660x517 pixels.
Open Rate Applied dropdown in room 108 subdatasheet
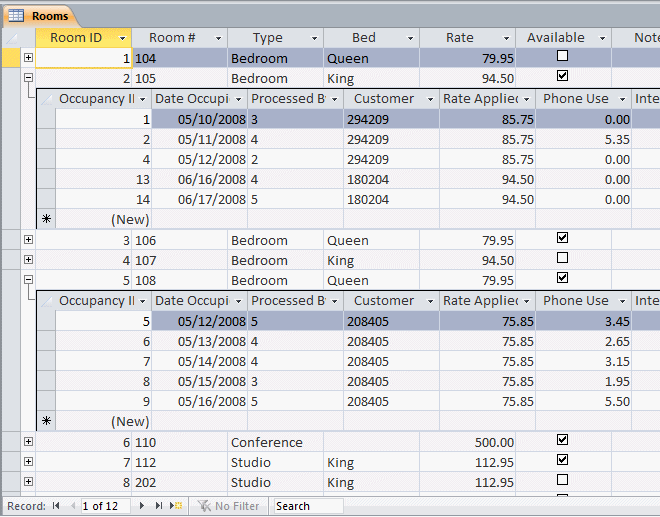(527, 301)
